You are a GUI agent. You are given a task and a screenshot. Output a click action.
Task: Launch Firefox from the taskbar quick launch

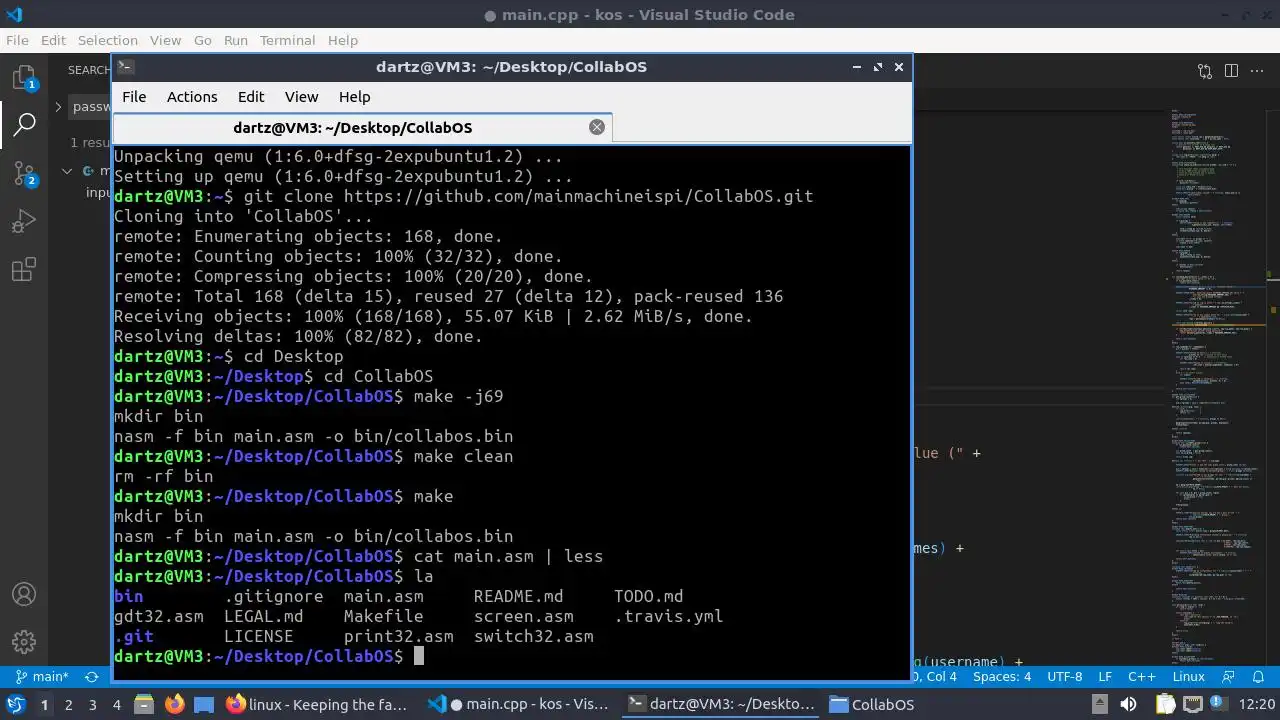(174, 705)
